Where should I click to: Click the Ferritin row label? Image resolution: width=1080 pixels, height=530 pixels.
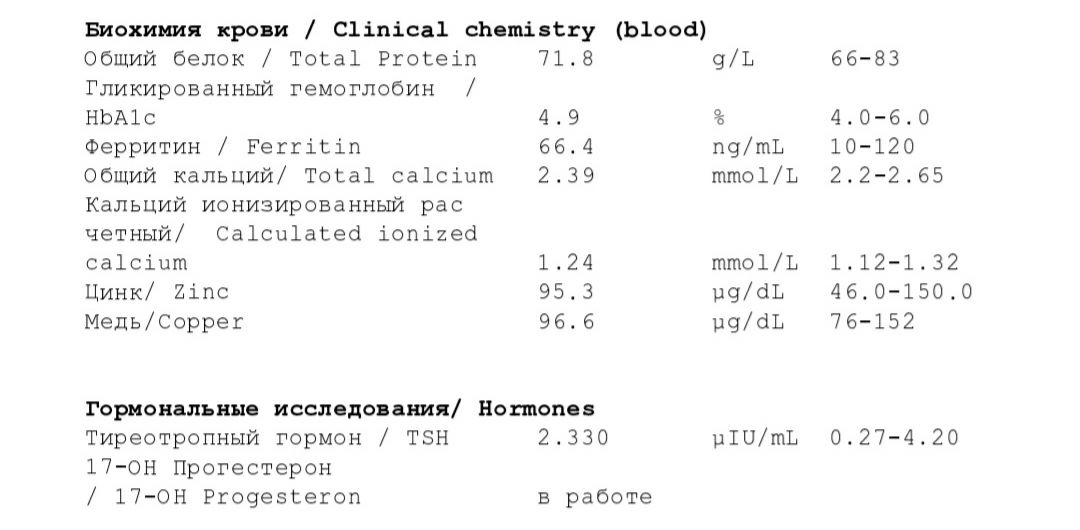(222, 147)
